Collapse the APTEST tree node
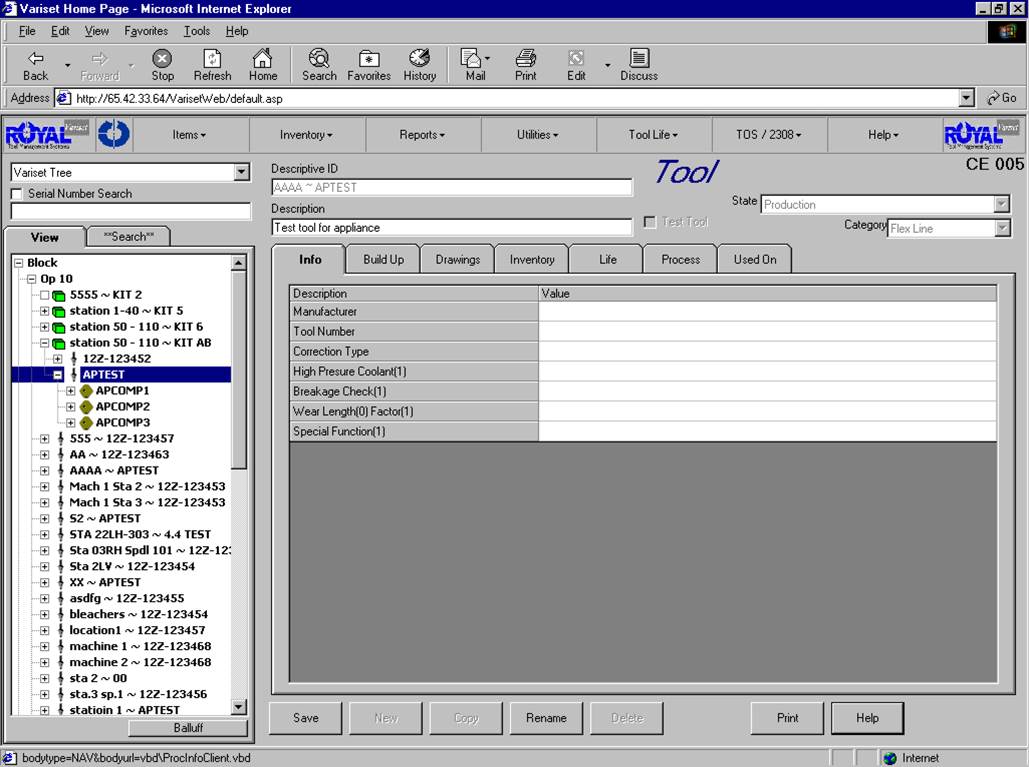Image resolution: width=1029 pixels, height=767 pixels. [x=58, y=375]
